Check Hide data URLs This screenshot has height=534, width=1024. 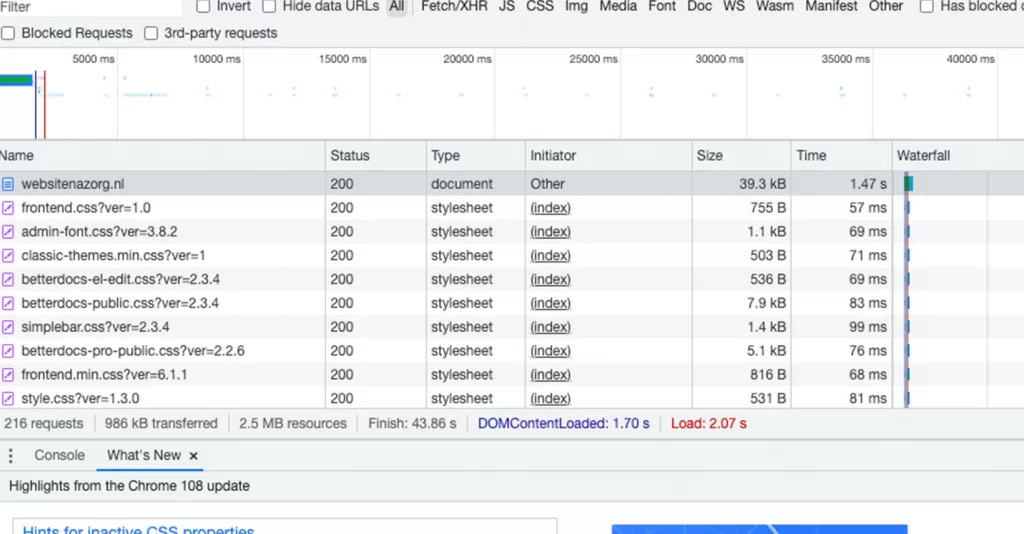pyautogui.click(x=269, y=7)
